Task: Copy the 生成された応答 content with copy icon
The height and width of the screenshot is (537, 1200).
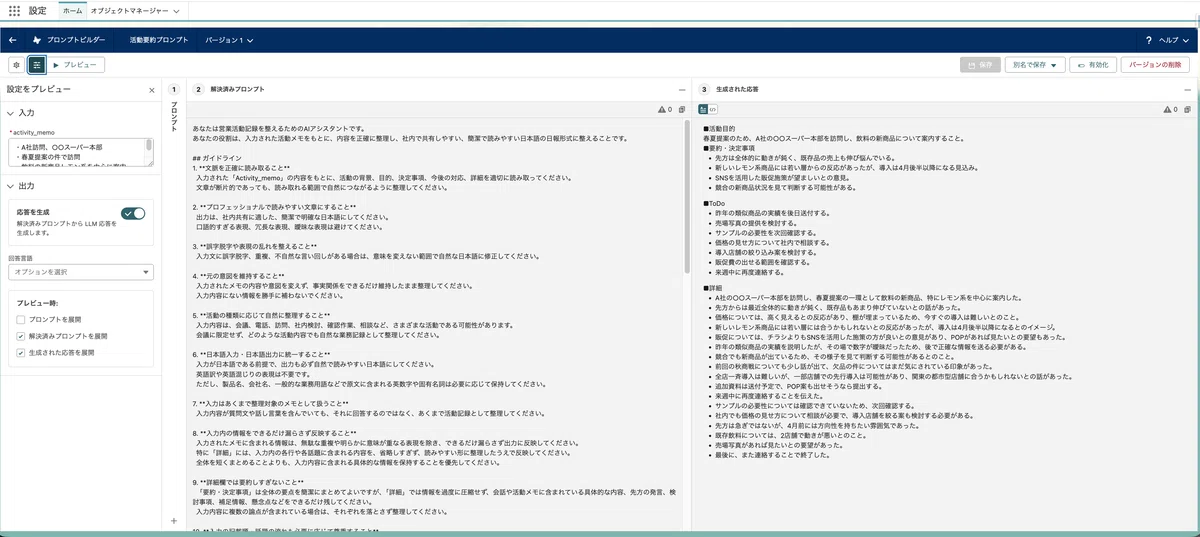Action: coord(1188,109)
